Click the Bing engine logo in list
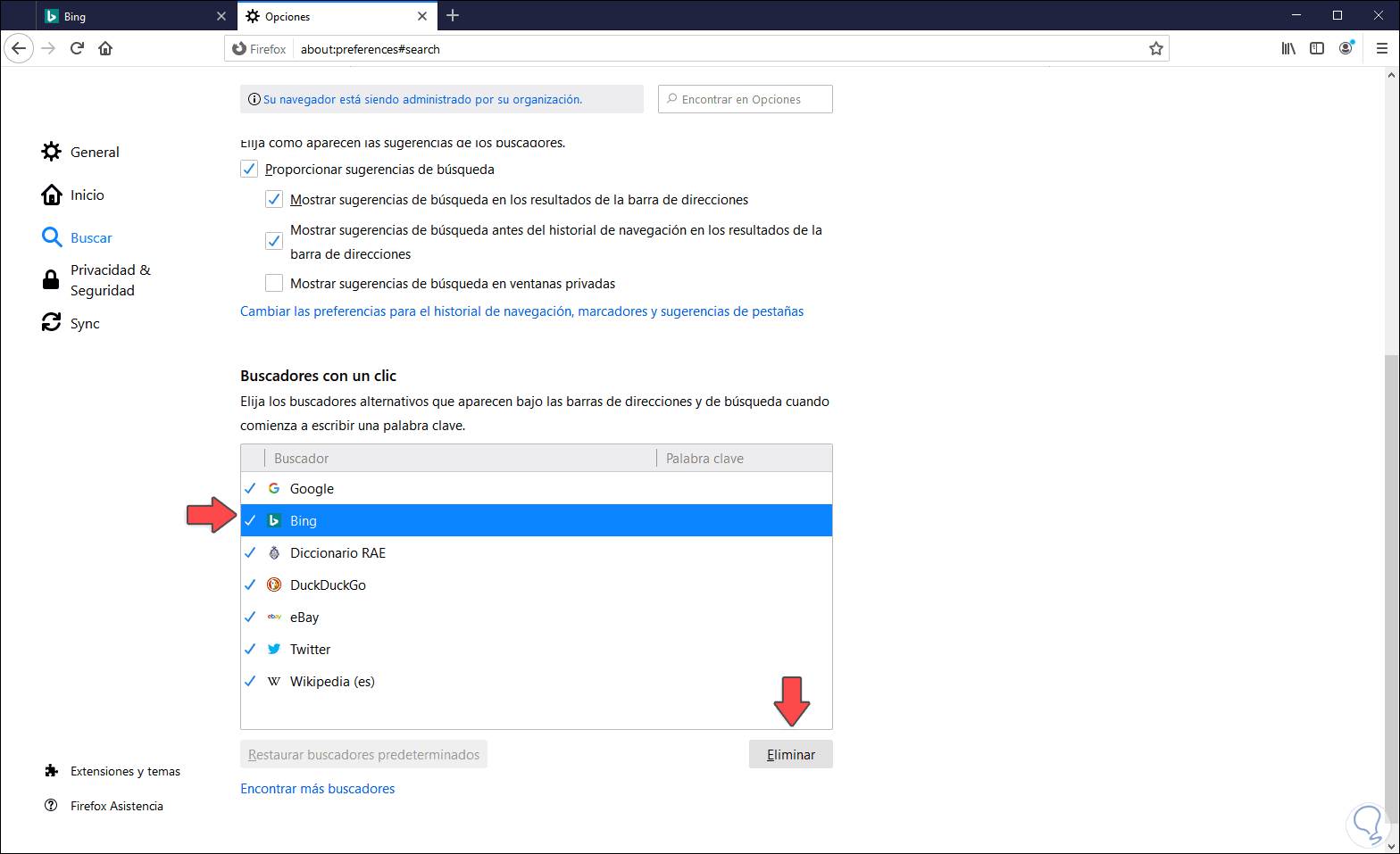Image resolution: width=1400 pixels, height=854 pixels. [274, 520]
